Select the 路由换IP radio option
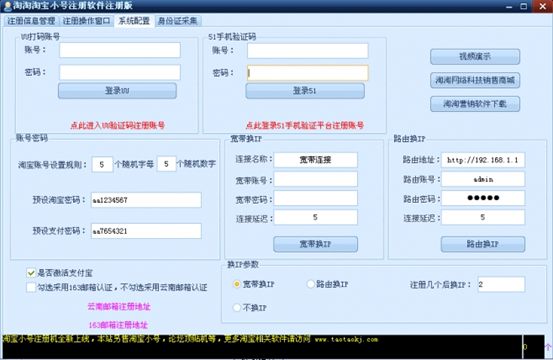Image resolution: width=553 pixels, height=360 pixels. pyautogui.click(x=310, y=284)
